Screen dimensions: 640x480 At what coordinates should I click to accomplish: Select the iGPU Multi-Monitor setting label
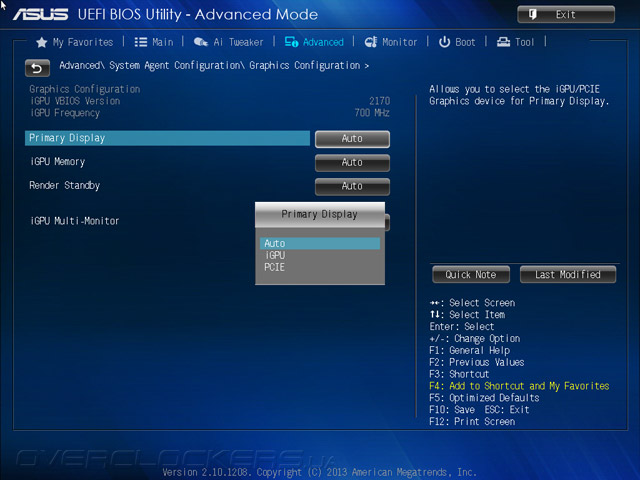click(75, 221)
